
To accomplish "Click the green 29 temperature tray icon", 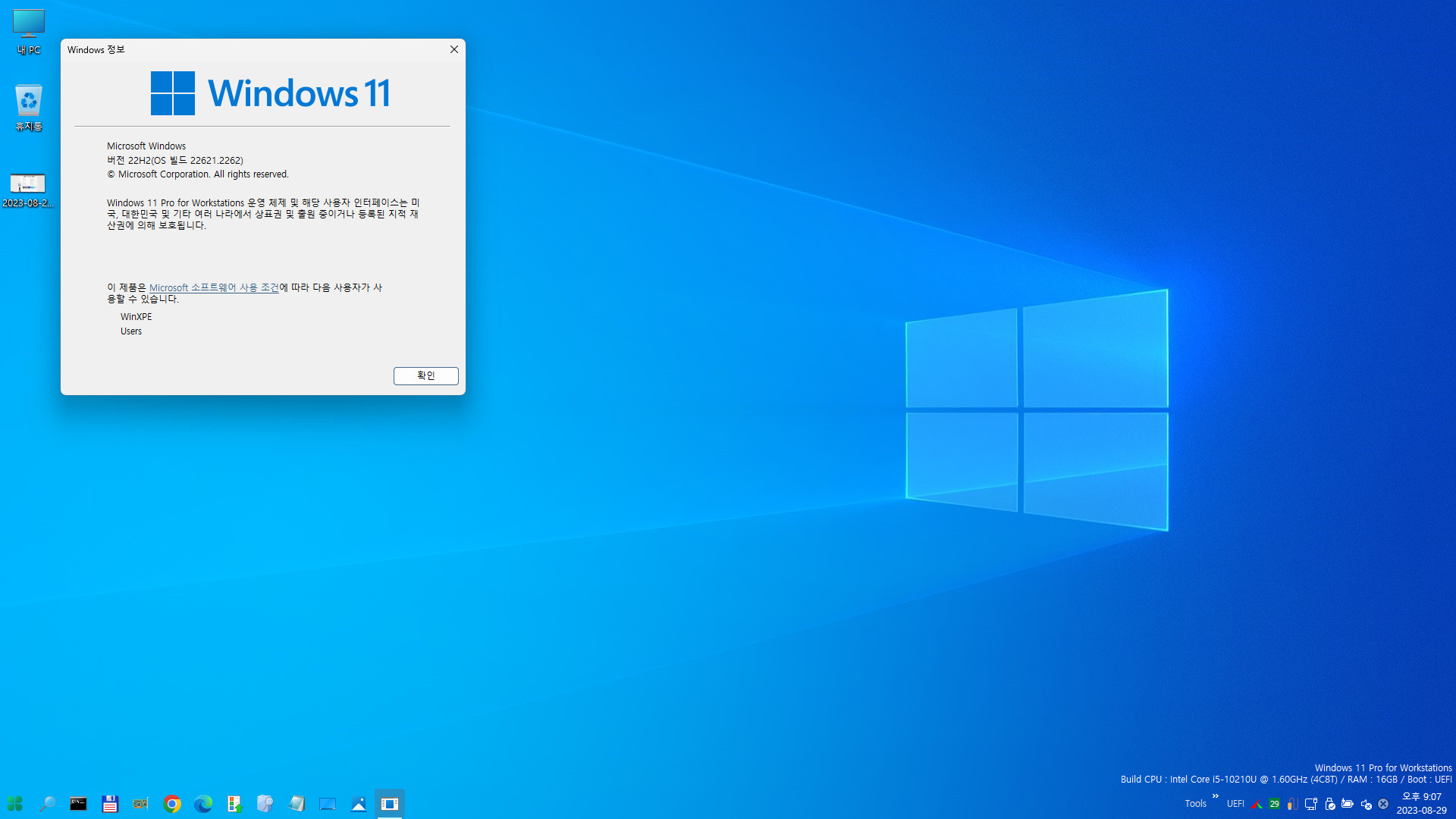I will tap(1275, 805).
